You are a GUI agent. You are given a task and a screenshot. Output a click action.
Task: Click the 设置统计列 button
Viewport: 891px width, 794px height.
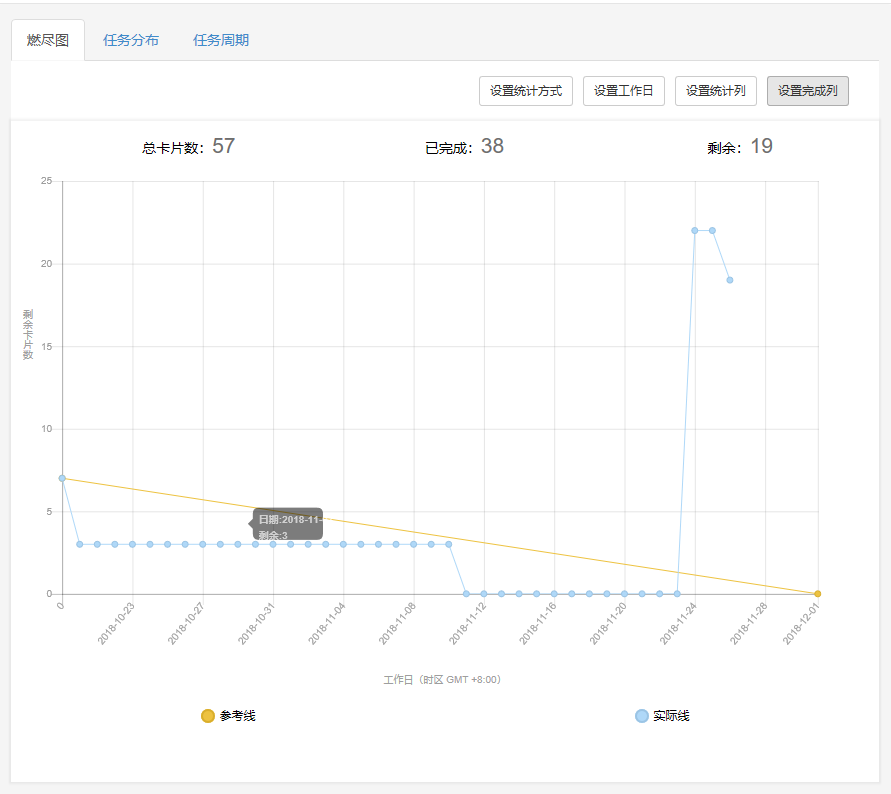pyautogui.click(x=715, y=91)
